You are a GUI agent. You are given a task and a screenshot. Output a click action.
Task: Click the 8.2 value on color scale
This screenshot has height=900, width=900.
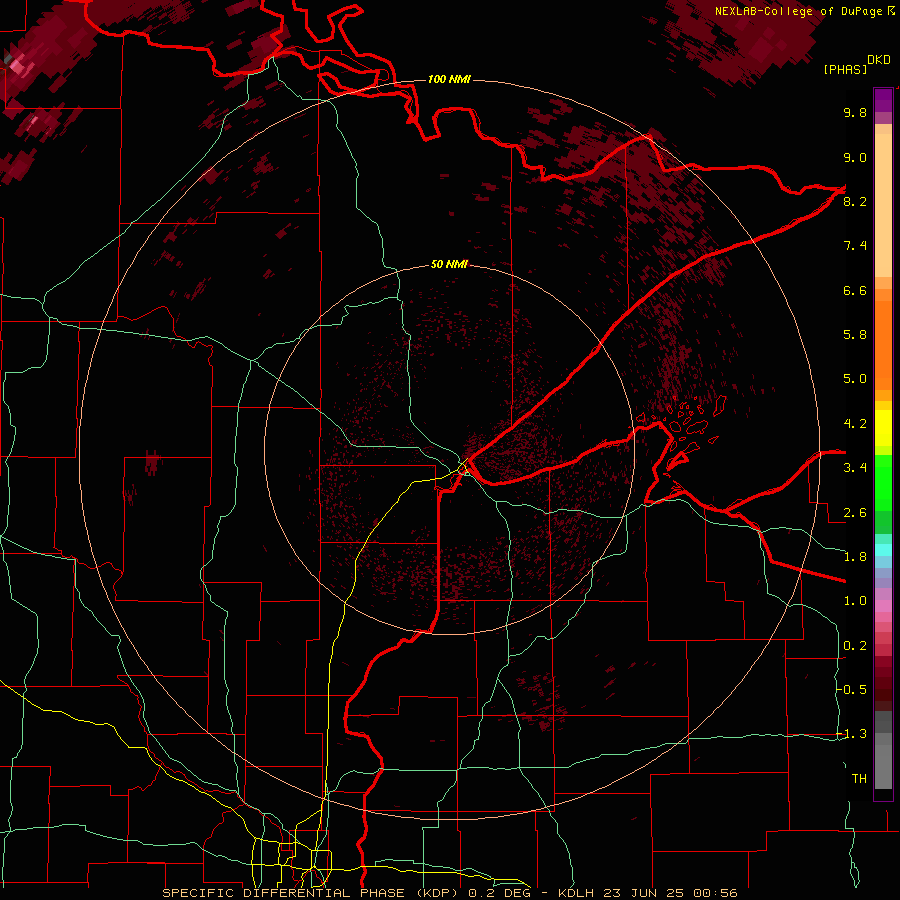(x=855, y=201)
